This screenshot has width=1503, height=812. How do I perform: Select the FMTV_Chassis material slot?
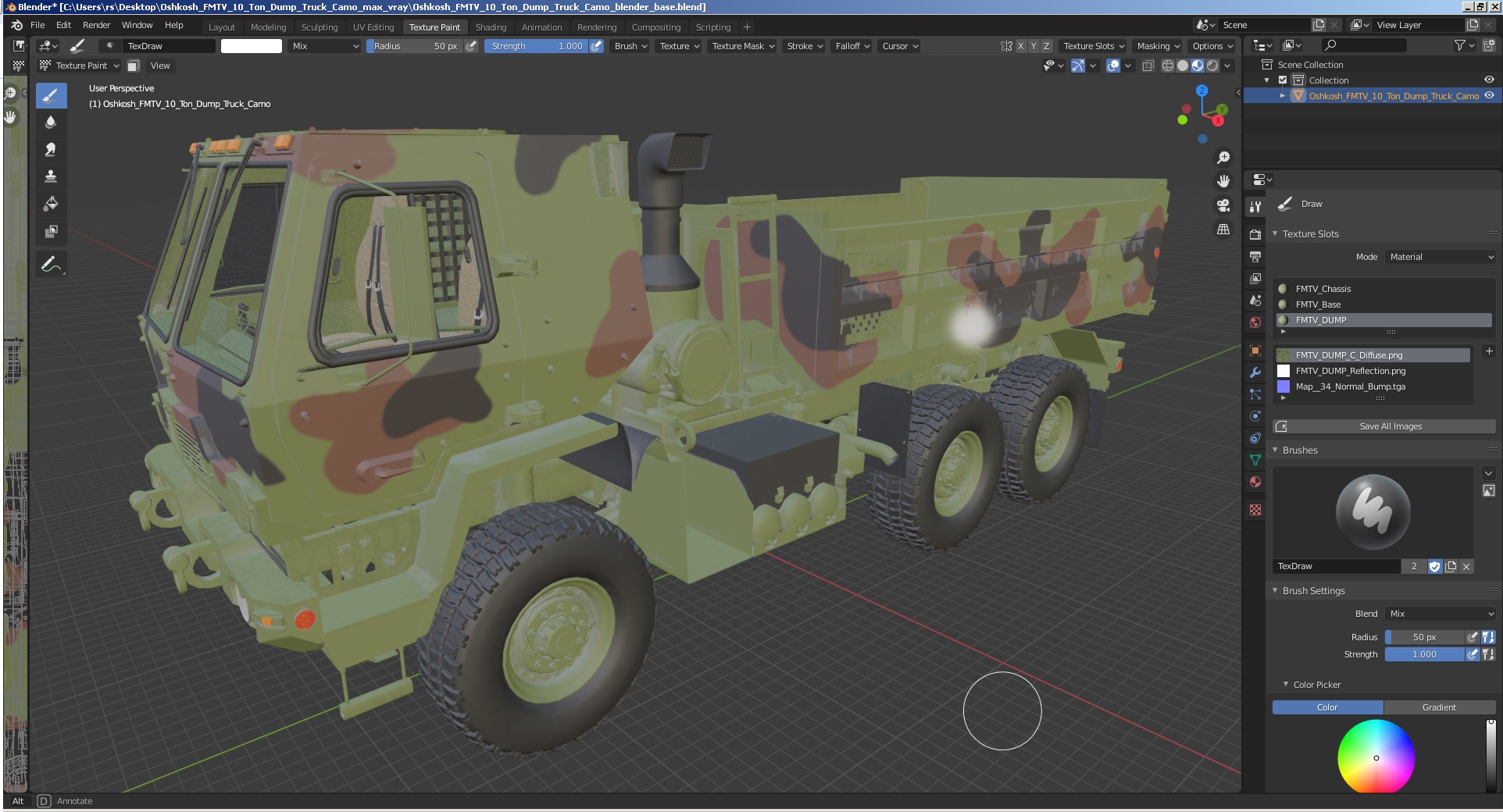point(1384,289)
